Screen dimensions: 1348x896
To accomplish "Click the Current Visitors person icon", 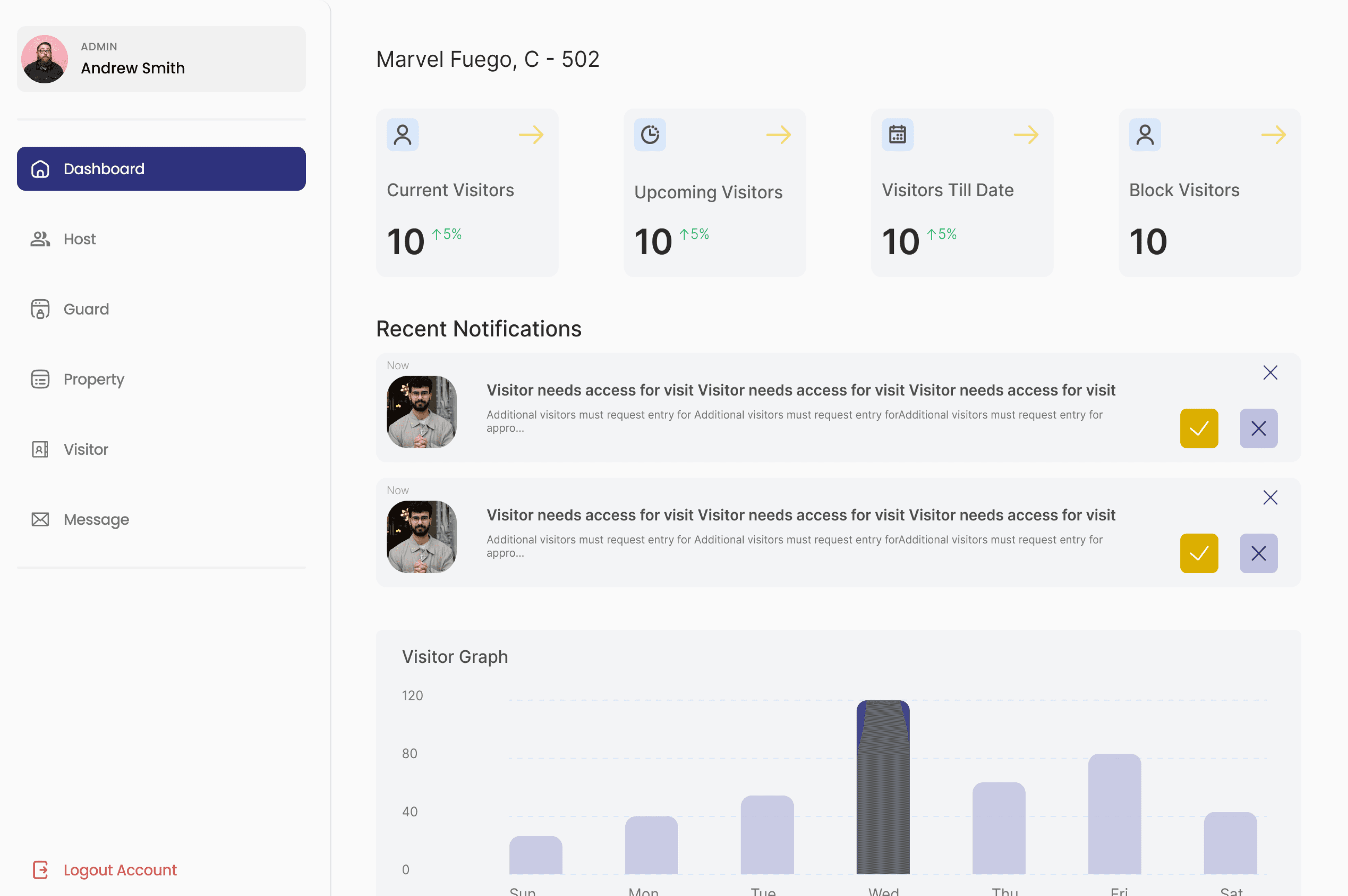I will pos(402,135).
